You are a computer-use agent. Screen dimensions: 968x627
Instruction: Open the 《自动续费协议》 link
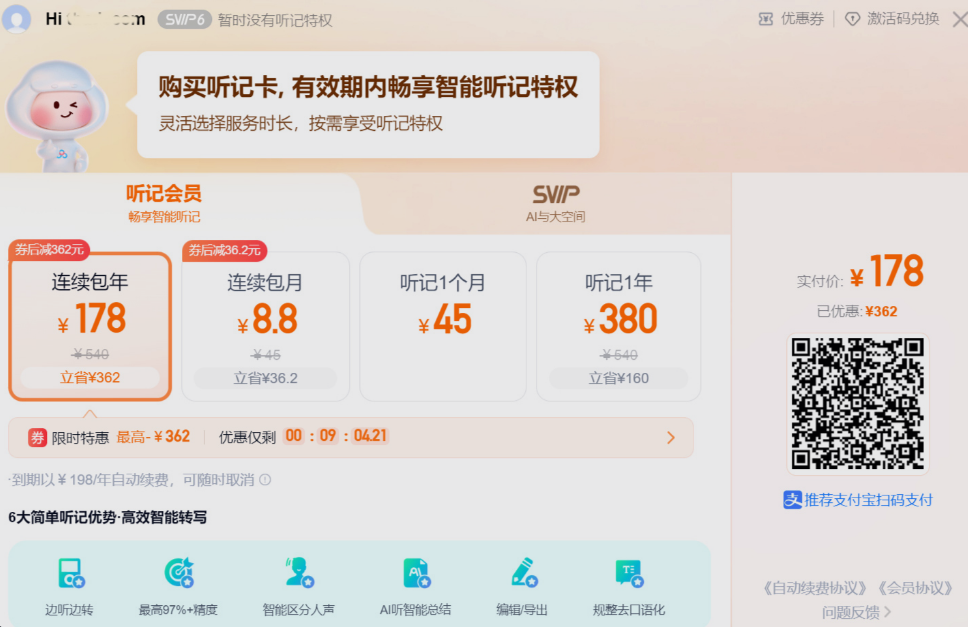coord(815,588)
